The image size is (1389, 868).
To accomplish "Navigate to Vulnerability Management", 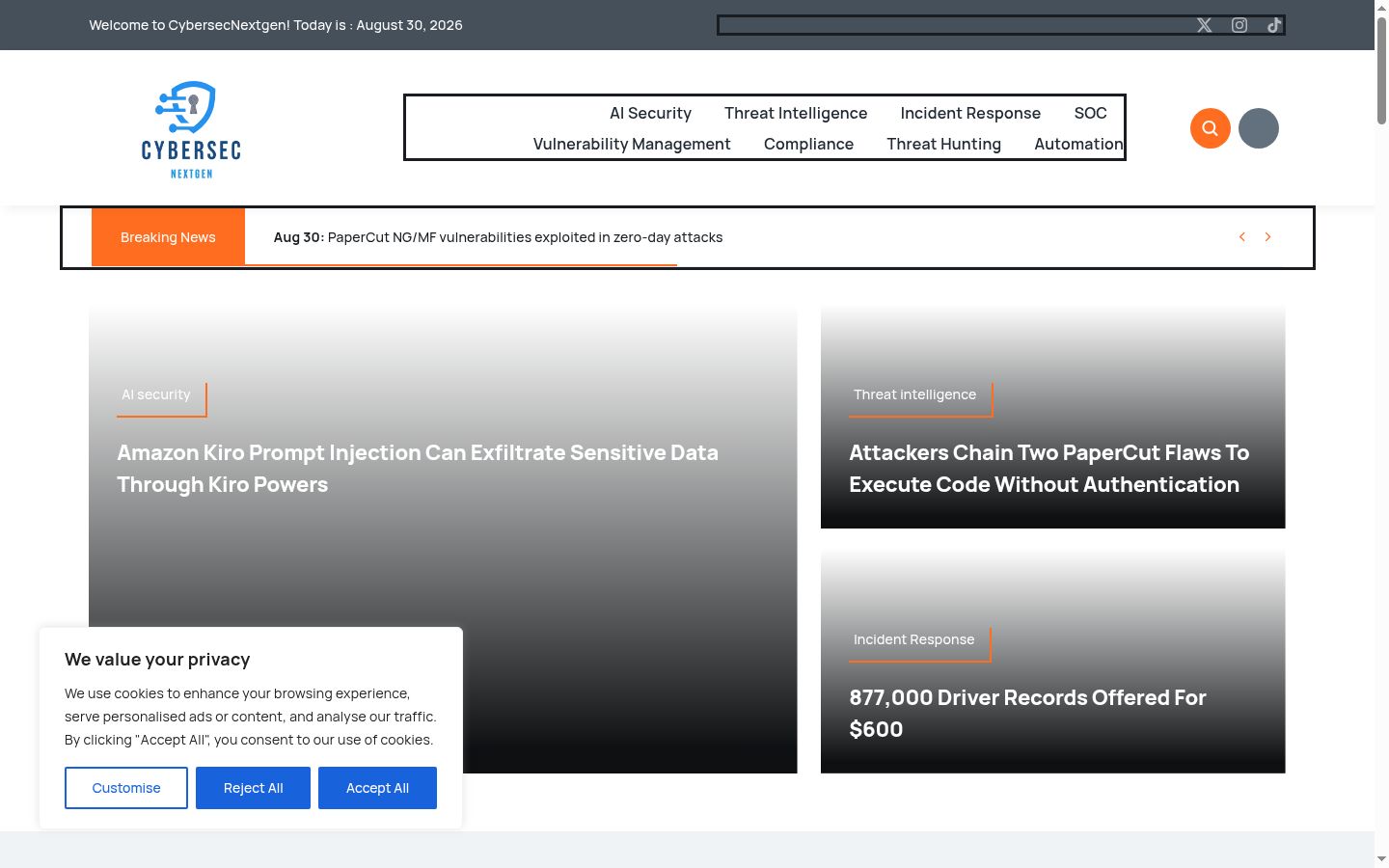I will click(632, 144).
